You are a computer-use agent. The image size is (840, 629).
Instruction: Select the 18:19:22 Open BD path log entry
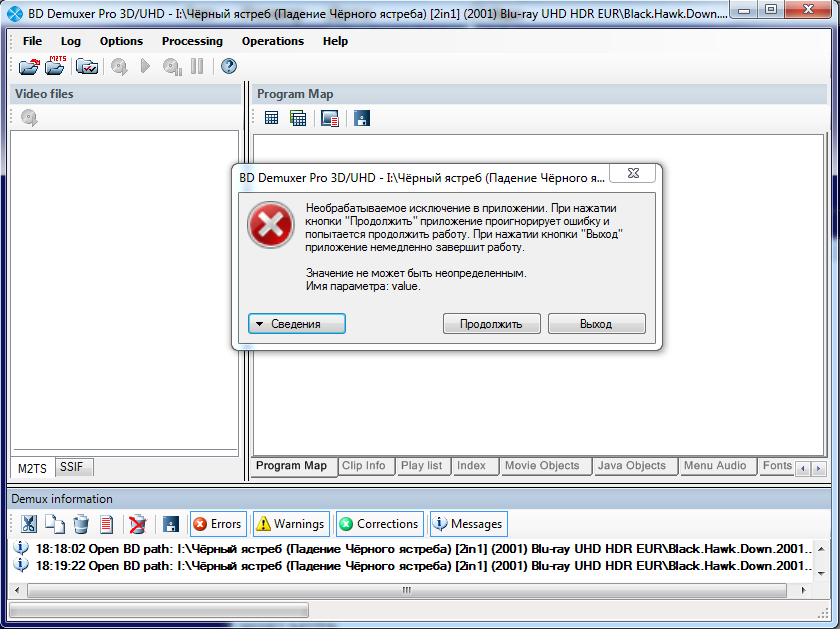412,566
